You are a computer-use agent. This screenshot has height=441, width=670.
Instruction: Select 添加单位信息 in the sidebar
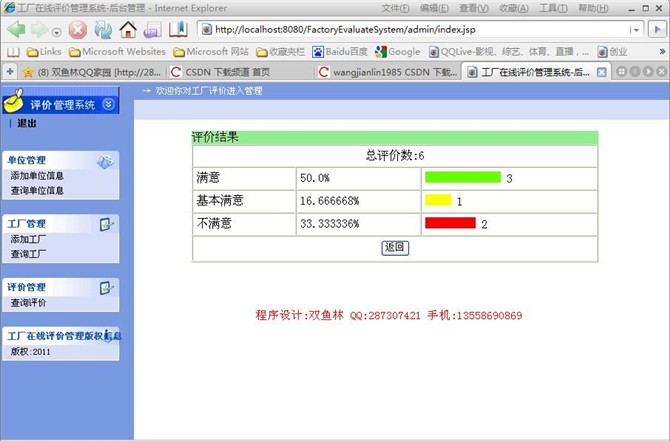37,176
